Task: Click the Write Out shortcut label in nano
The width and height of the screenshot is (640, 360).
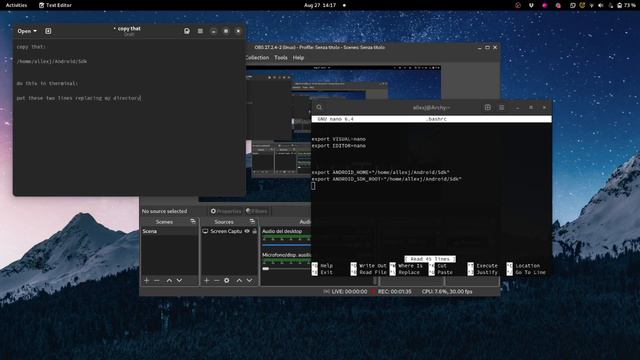Action: 373,266
